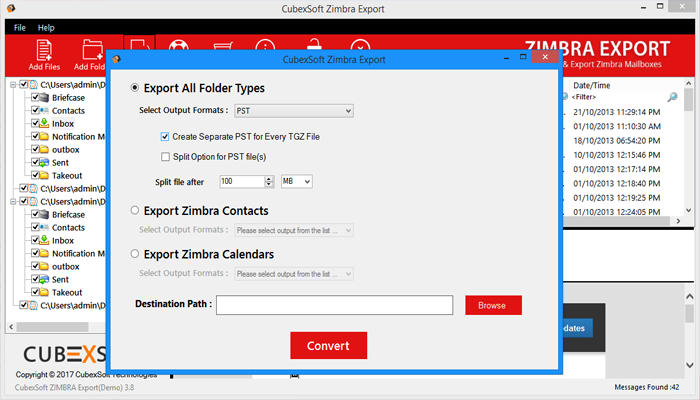Click the main window's app logo icon

click(x=11, y=8)
